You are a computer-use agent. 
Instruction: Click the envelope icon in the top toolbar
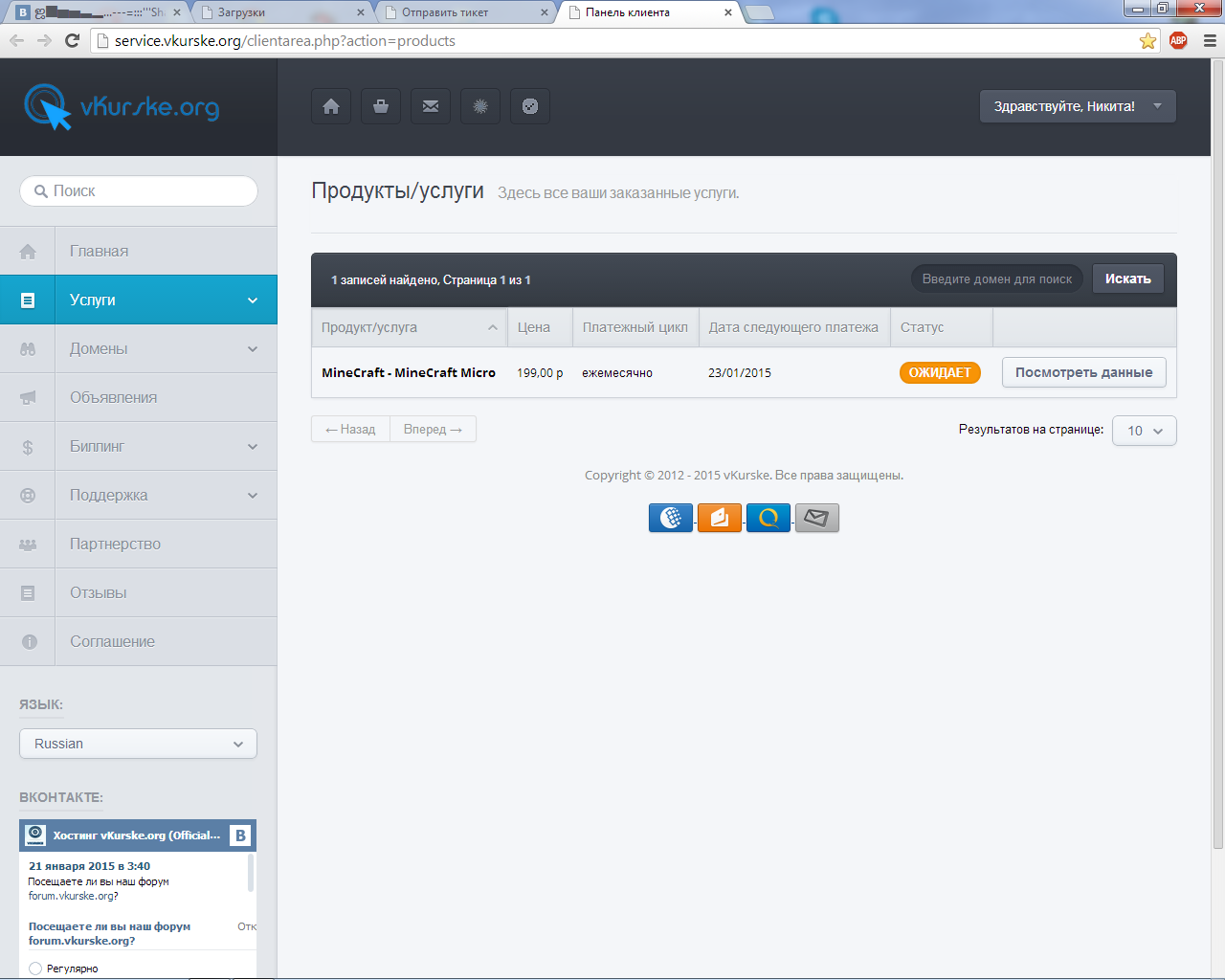click(x=431, y=106)
